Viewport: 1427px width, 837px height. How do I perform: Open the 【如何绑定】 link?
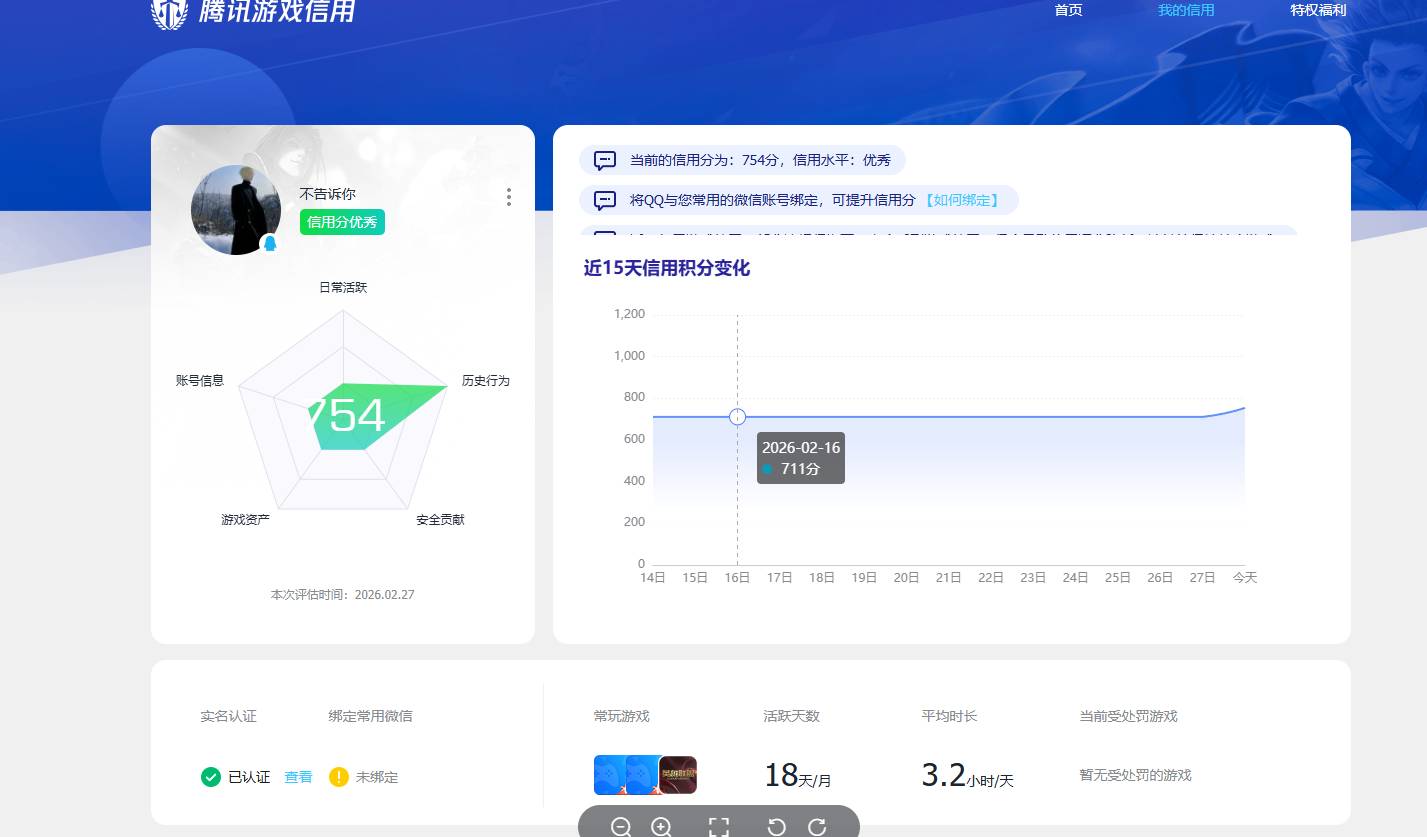click(962, 200)
